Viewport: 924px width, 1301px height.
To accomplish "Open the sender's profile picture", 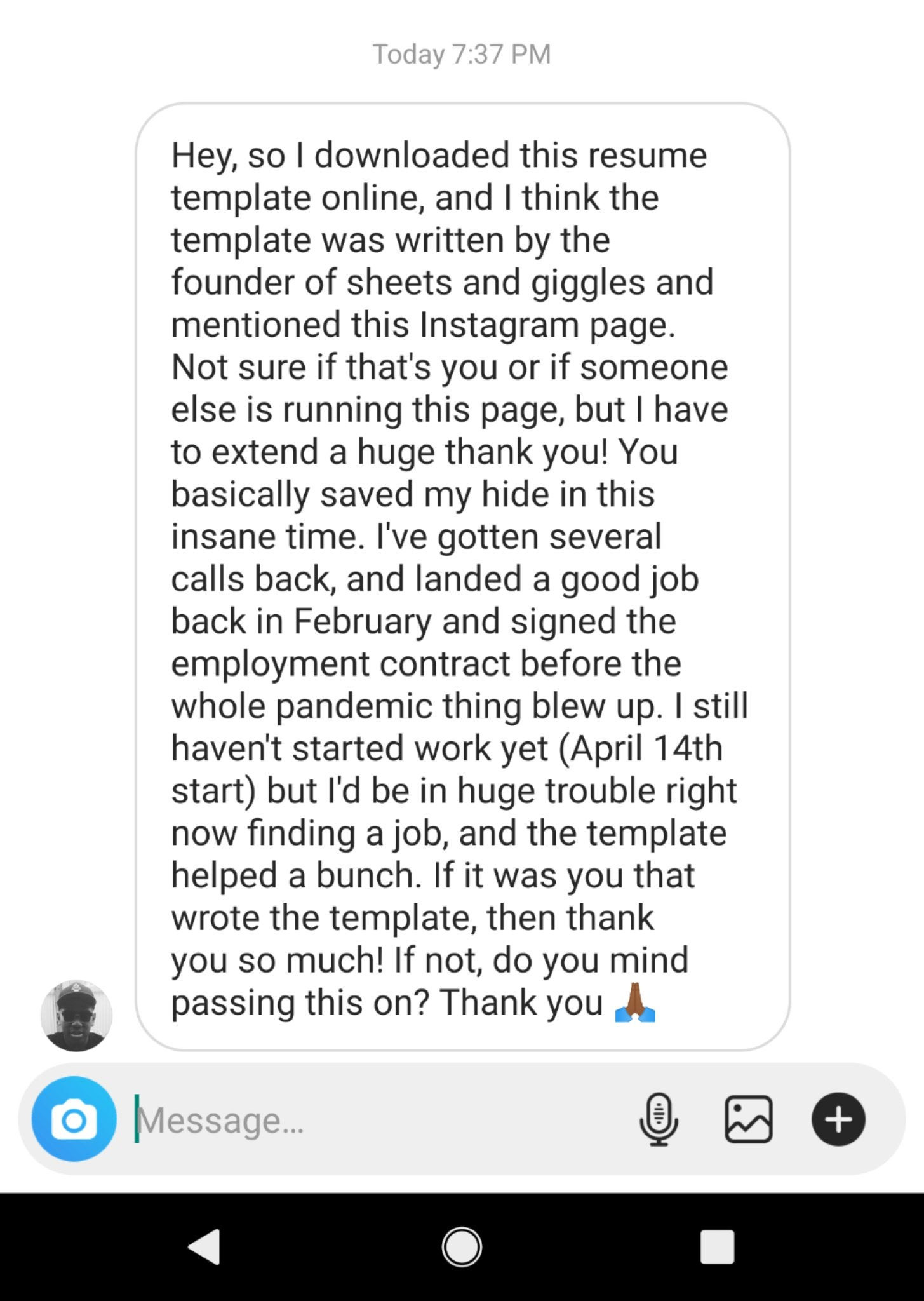I will pos(76,1015).
